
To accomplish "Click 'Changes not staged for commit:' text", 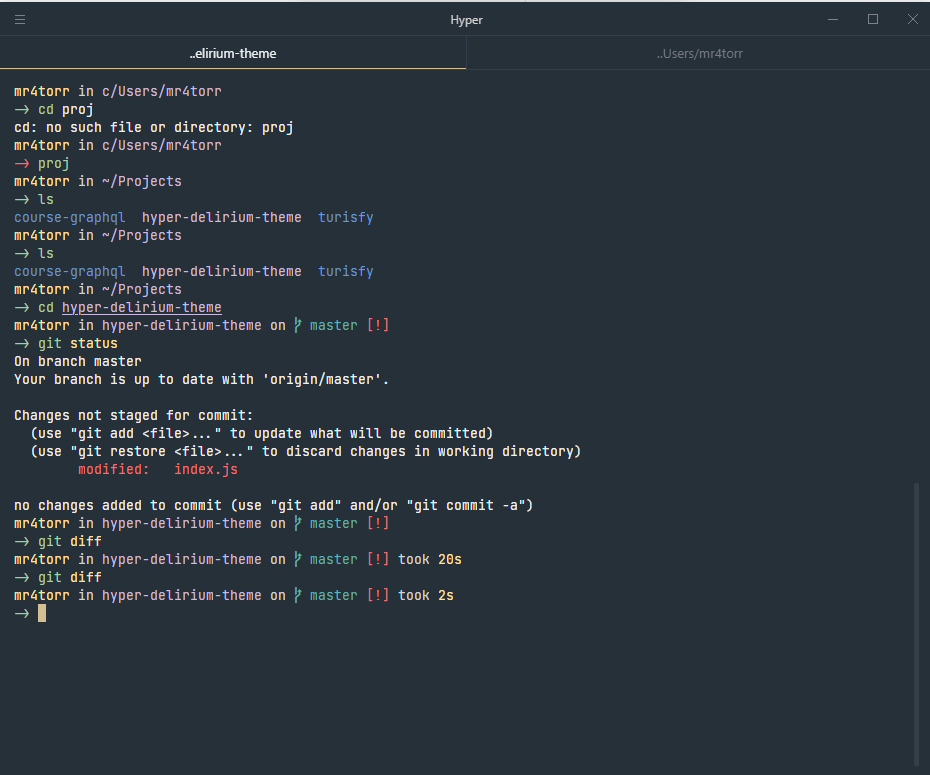I will click(x=133, y=415).
